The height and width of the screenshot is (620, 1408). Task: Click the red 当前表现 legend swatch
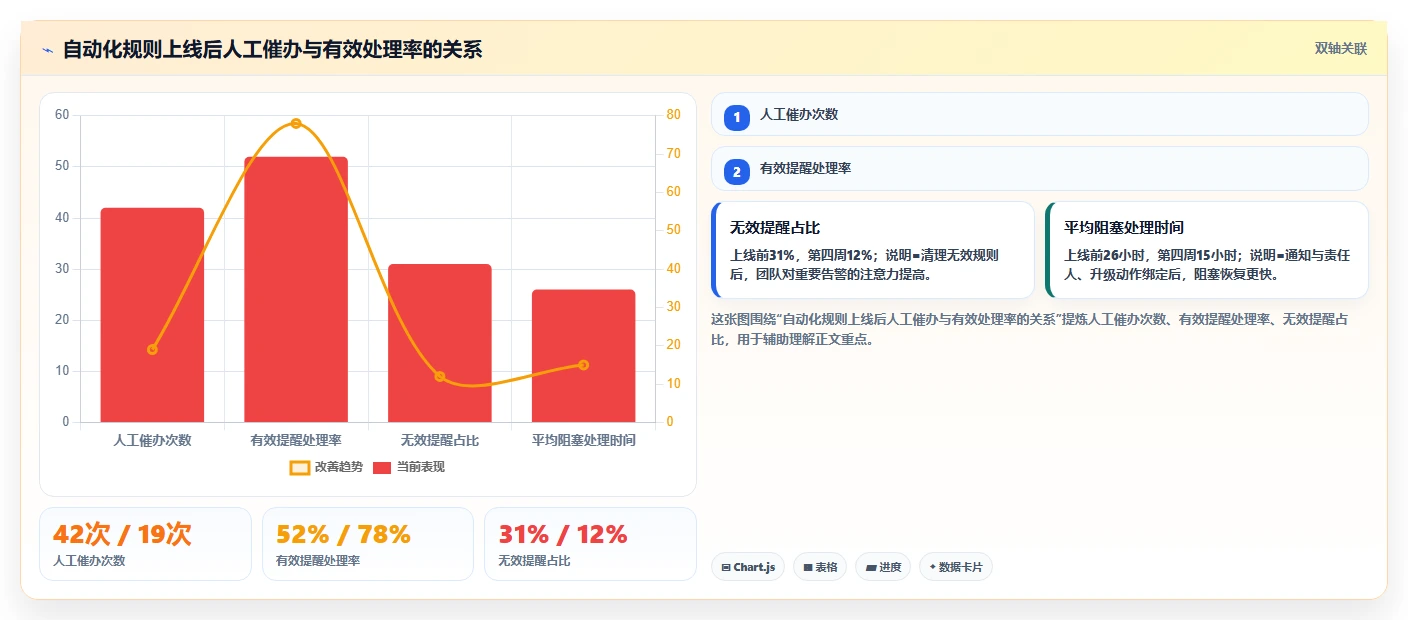(382, 467)
